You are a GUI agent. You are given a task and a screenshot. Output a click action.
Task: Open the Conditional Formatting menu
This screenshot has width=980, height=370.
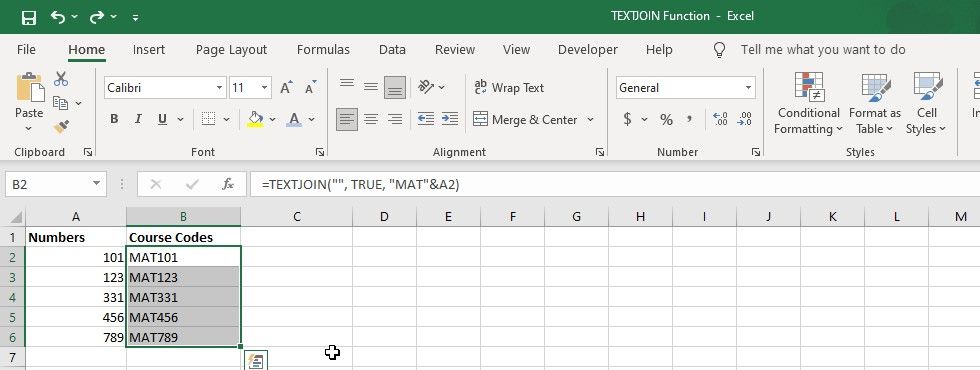point(808,103)
